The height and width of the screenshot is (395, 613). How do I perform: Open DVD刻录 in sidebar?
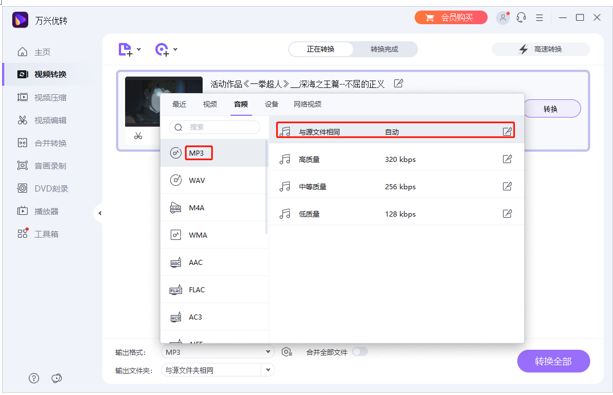pyautogui.click(x=42, y=189)
